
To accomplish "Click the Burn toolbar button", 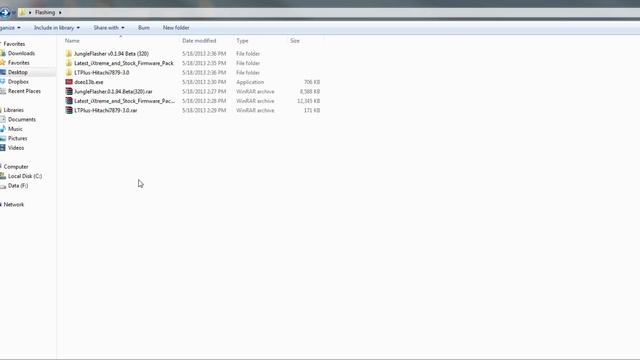I will pos(144,28).
